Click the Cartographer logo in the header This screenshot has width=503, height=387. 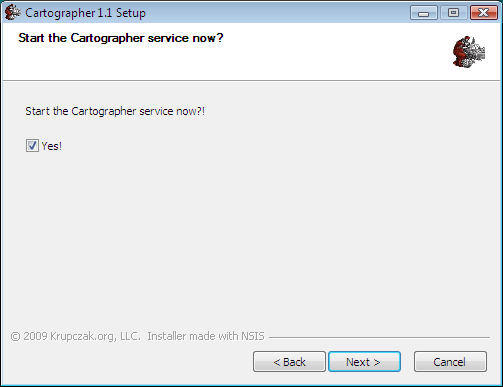coord(469,52)
